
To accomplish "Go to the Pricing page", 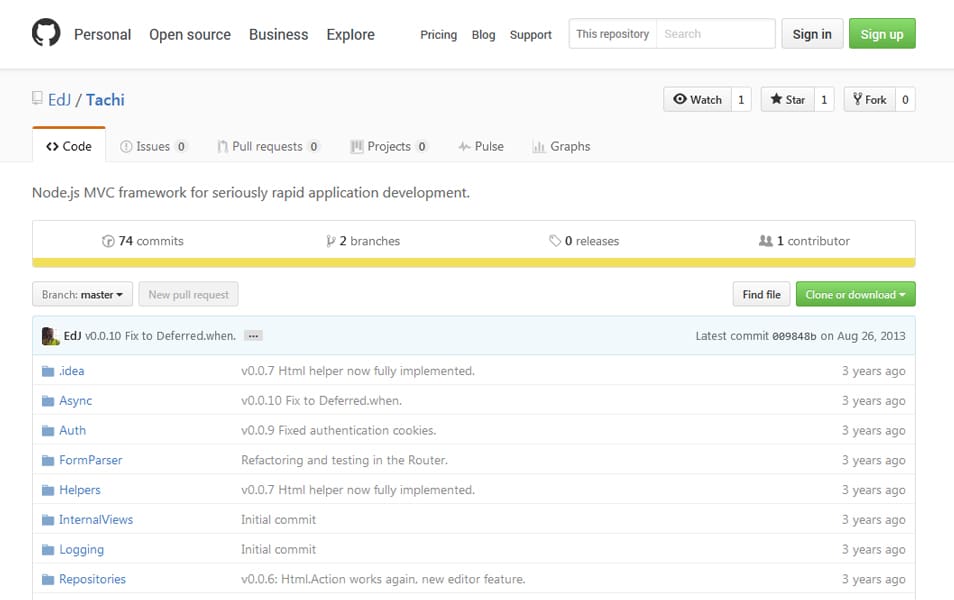I will pos(439,35).
